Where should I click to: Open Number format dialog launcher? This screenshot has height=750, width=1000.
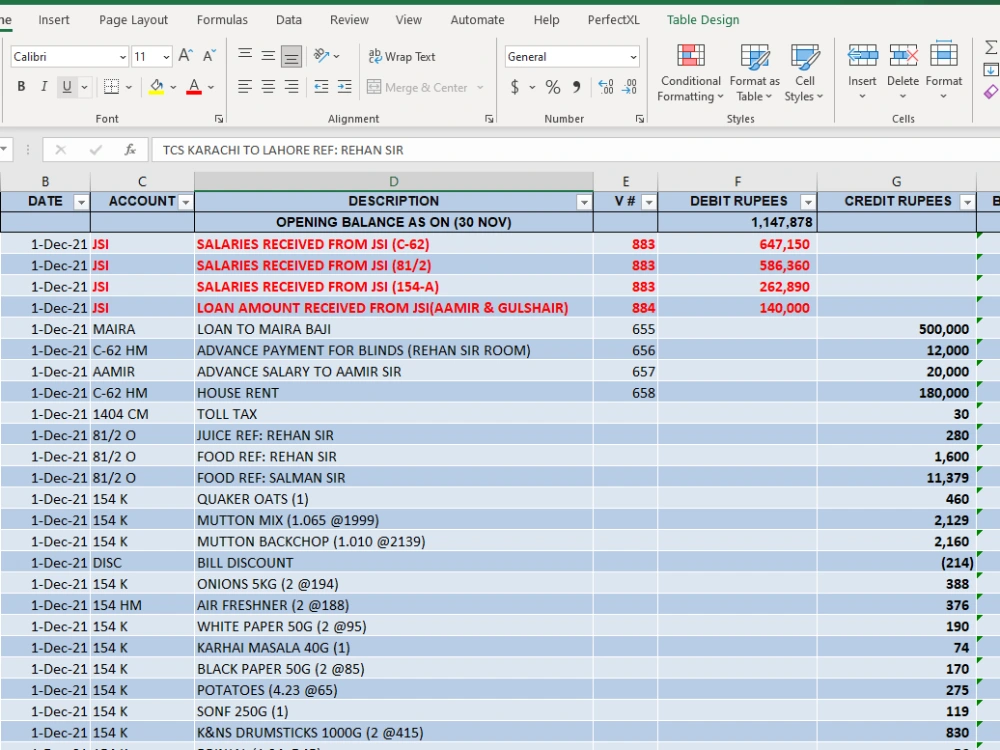coord(640,119)
